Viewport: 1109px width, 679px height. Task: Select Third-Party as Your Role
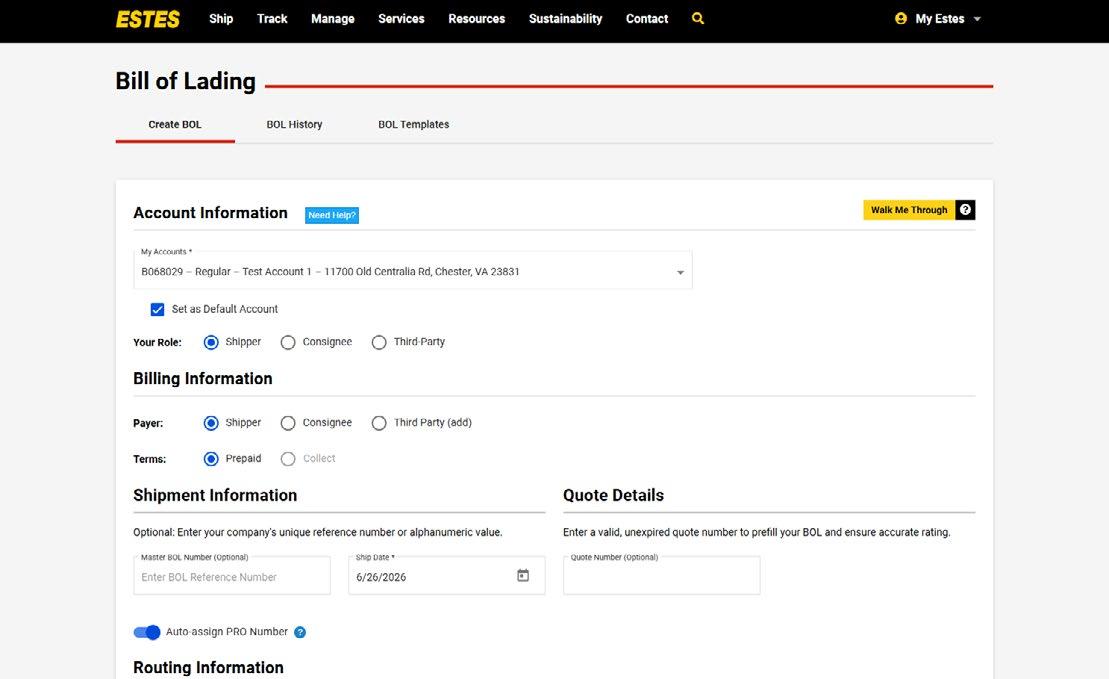[x=379, y=342]
